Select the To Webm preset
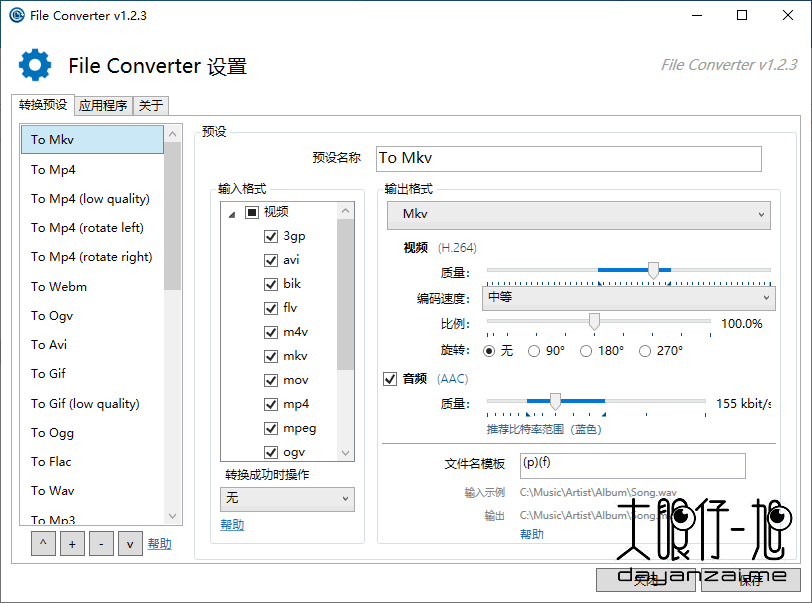Image resolution: width=812 pixels, height=603 pixels. pyautogui.click(x=92, y=286)
